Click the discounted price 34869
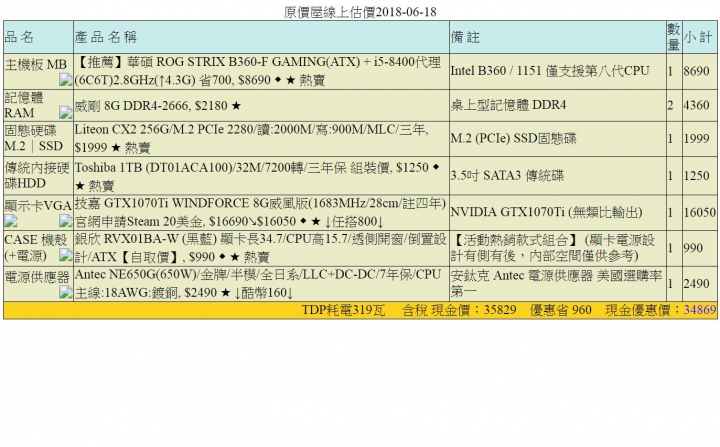 [x=700, y=310]
